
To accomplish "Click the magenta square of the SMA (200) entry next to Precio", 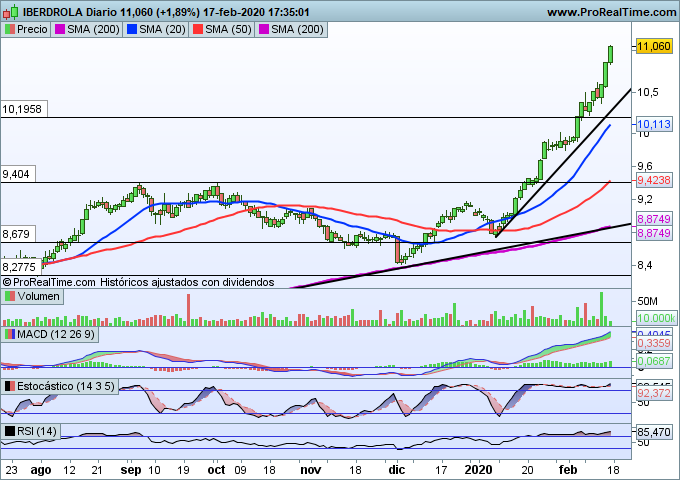I will click(x=60, y=29).
